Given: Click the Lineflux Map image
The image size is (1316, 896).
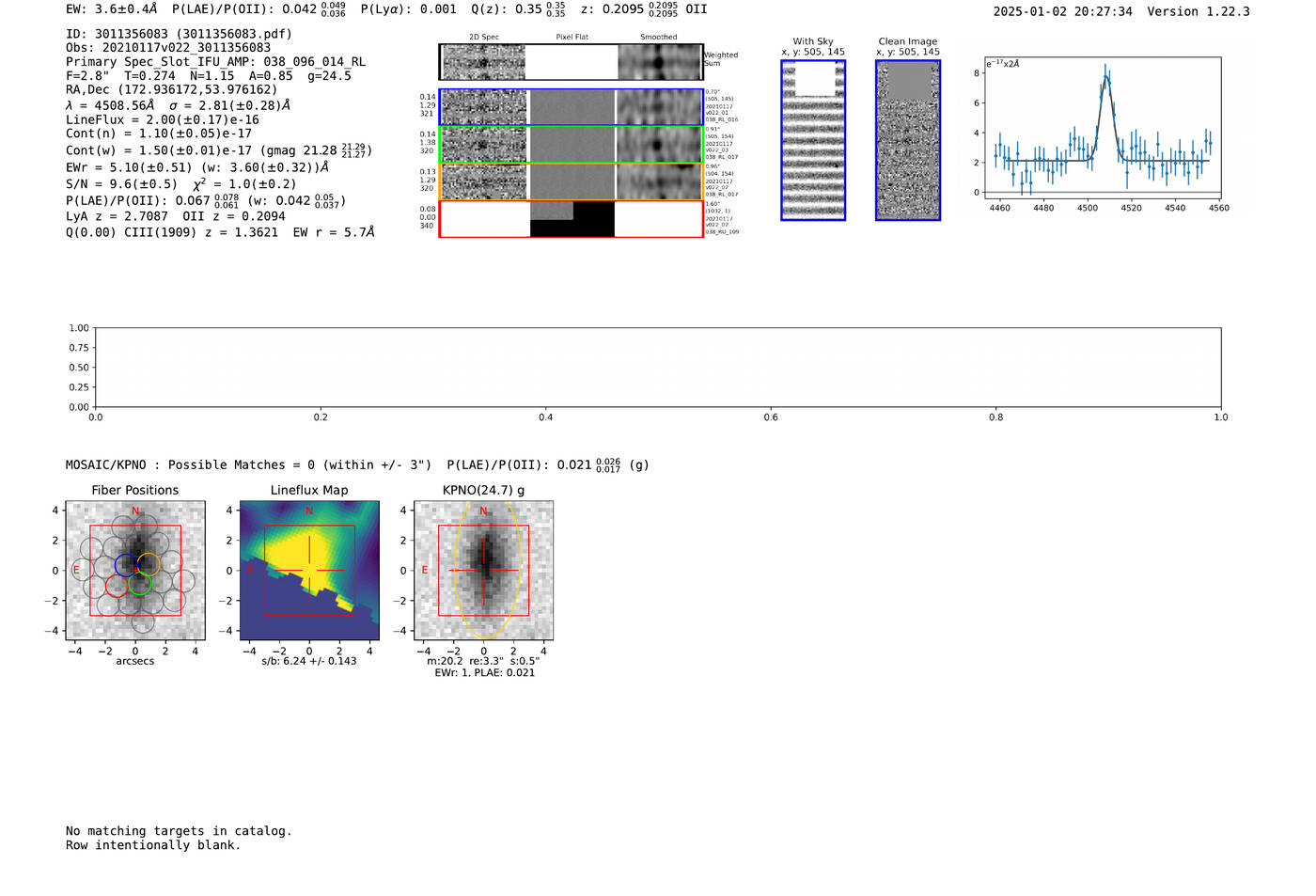Looking at the screenshot, I should (x=309, y=571).
